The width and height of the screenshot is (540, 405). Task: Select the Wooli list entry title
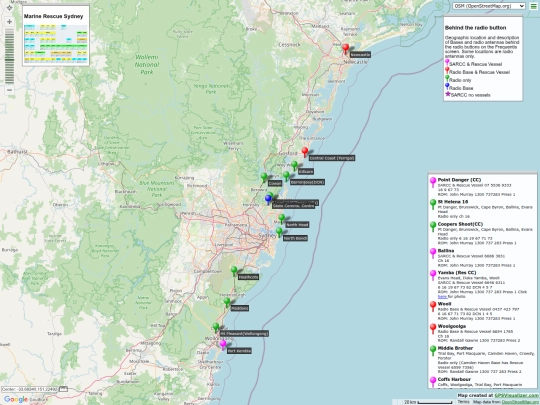[444, 304]
